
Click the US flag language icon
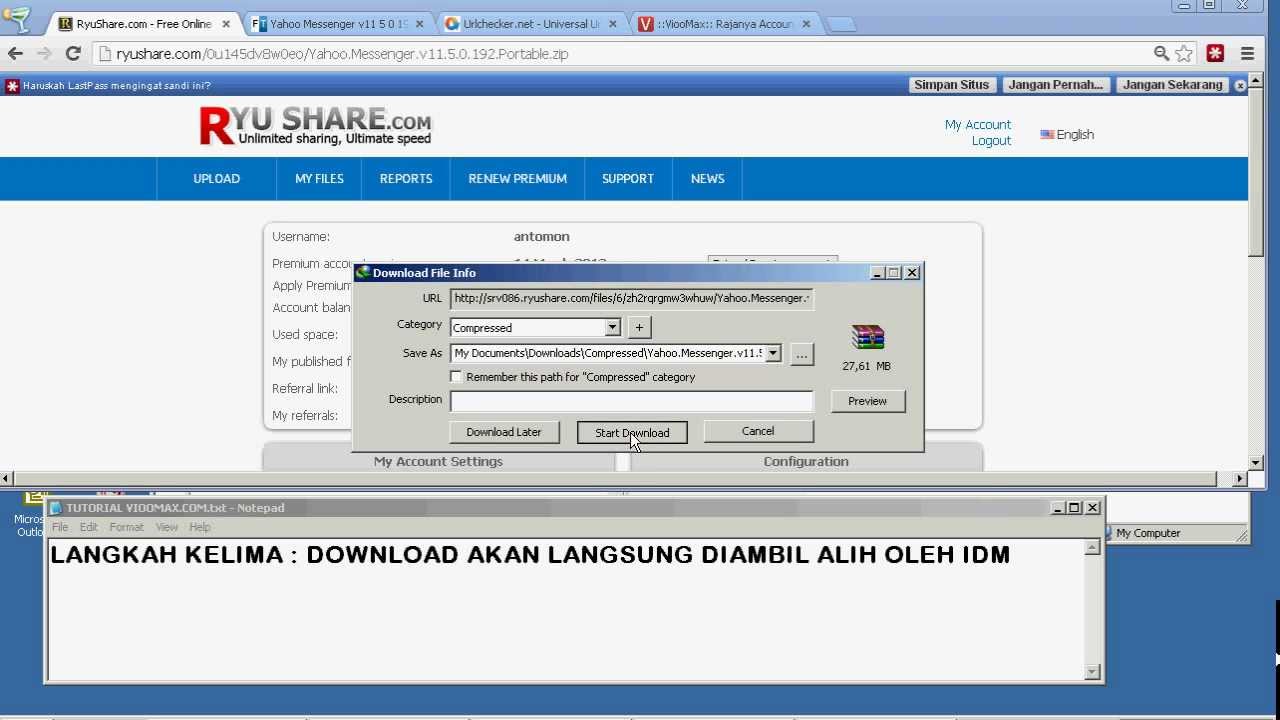point(1047,135)
